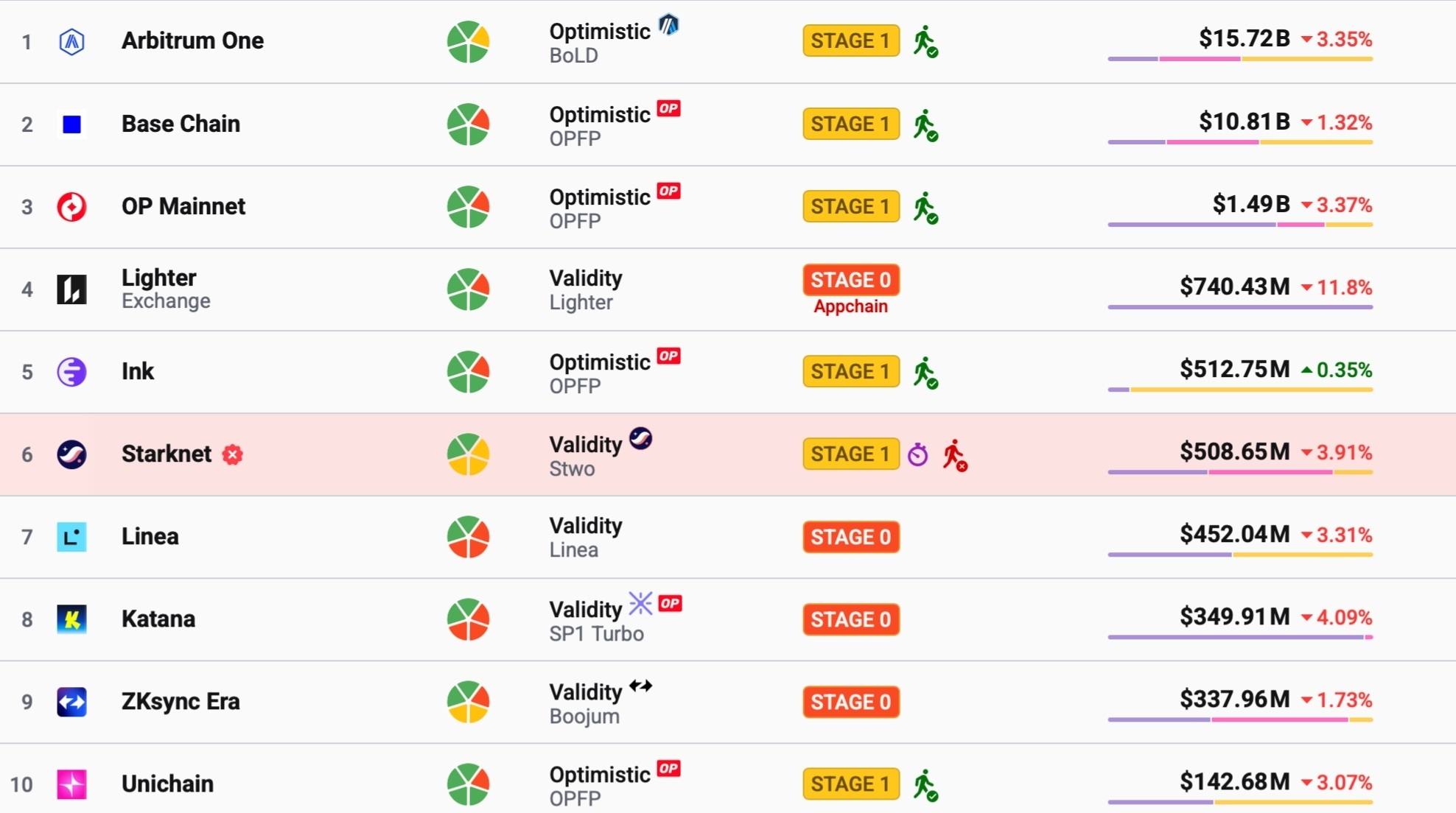
Task: Click Base Chain's $10.81B total value
Action: tap(1245, 122)
